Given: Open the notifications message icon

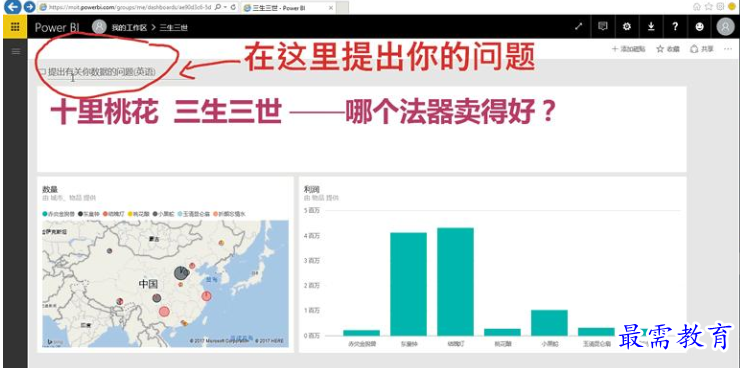Looking at the screenshot, I should coord(603,27).
